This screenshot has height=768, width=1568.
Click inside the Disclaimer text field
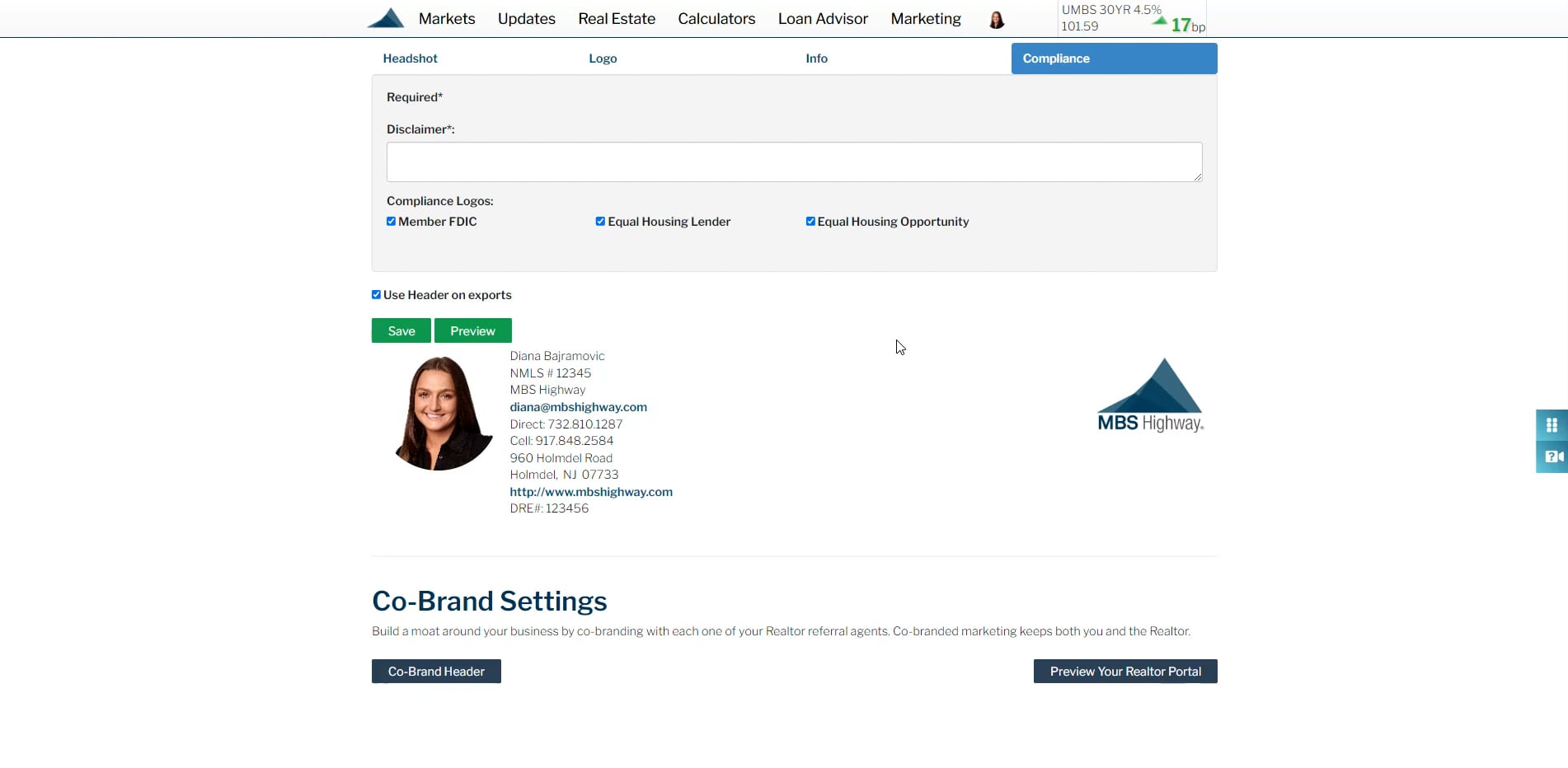pos(793,162)
